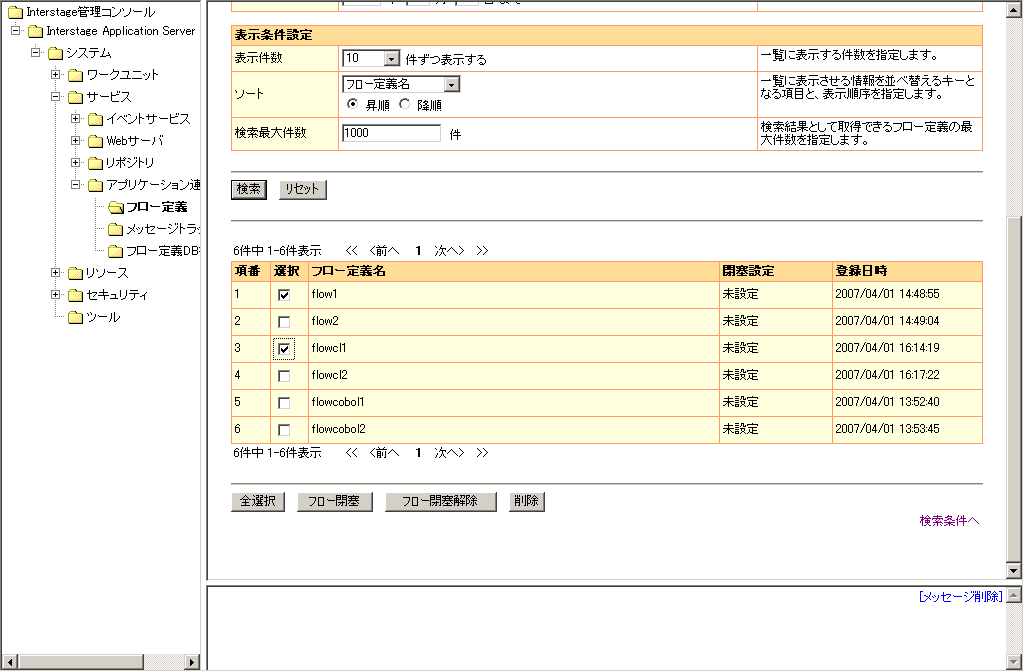
Task: Uncheck the flow1 selection checkbox
Action: 284,295
